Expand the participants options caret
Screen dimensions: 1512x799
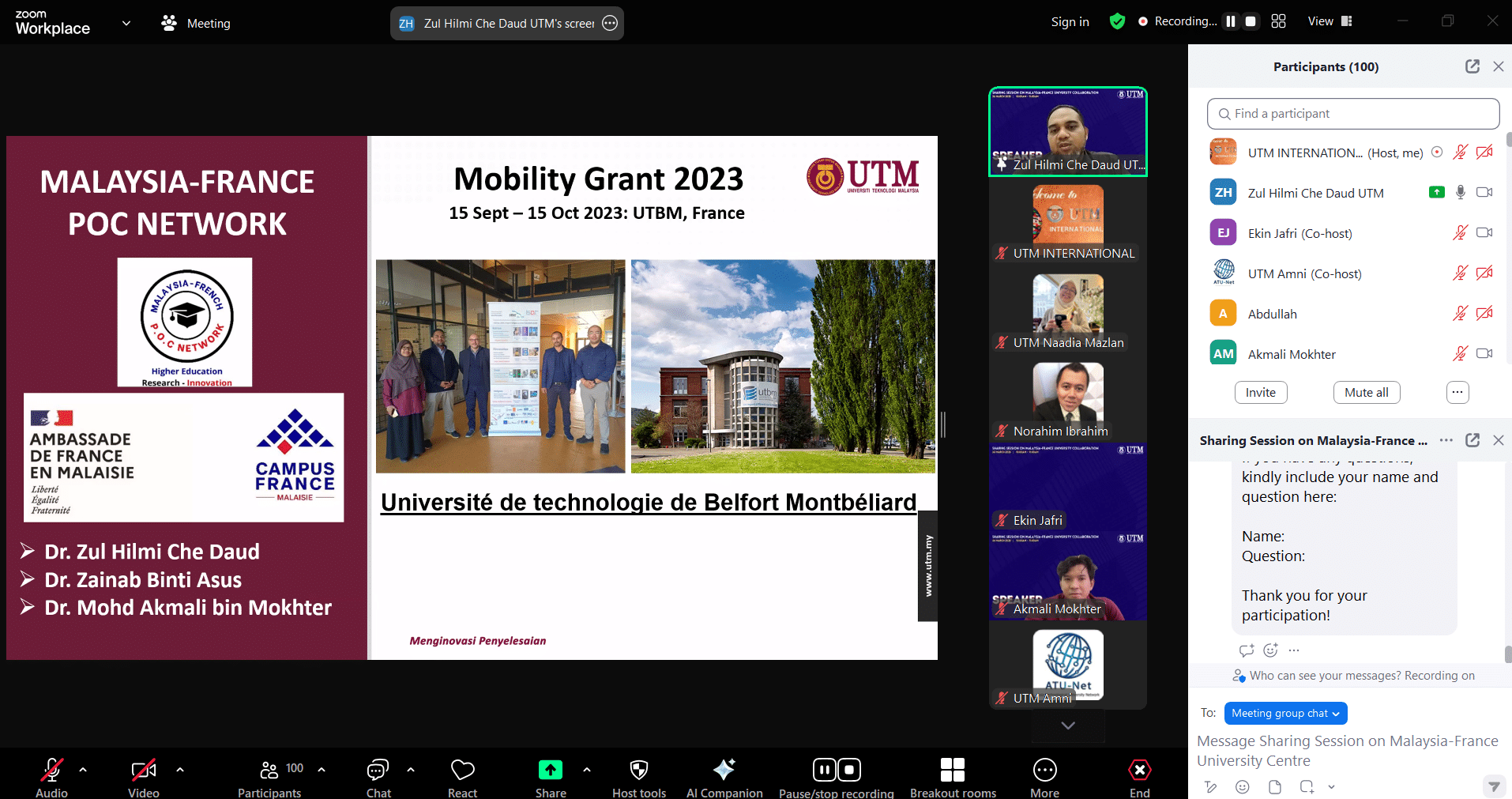point(322,769)
